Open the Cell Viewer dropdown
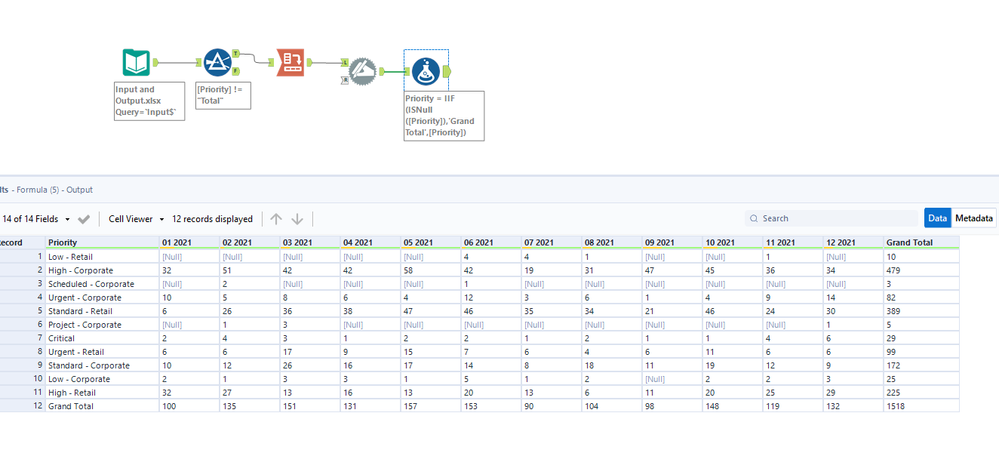This screenshot has width=999, height=460. coord(136,219)
